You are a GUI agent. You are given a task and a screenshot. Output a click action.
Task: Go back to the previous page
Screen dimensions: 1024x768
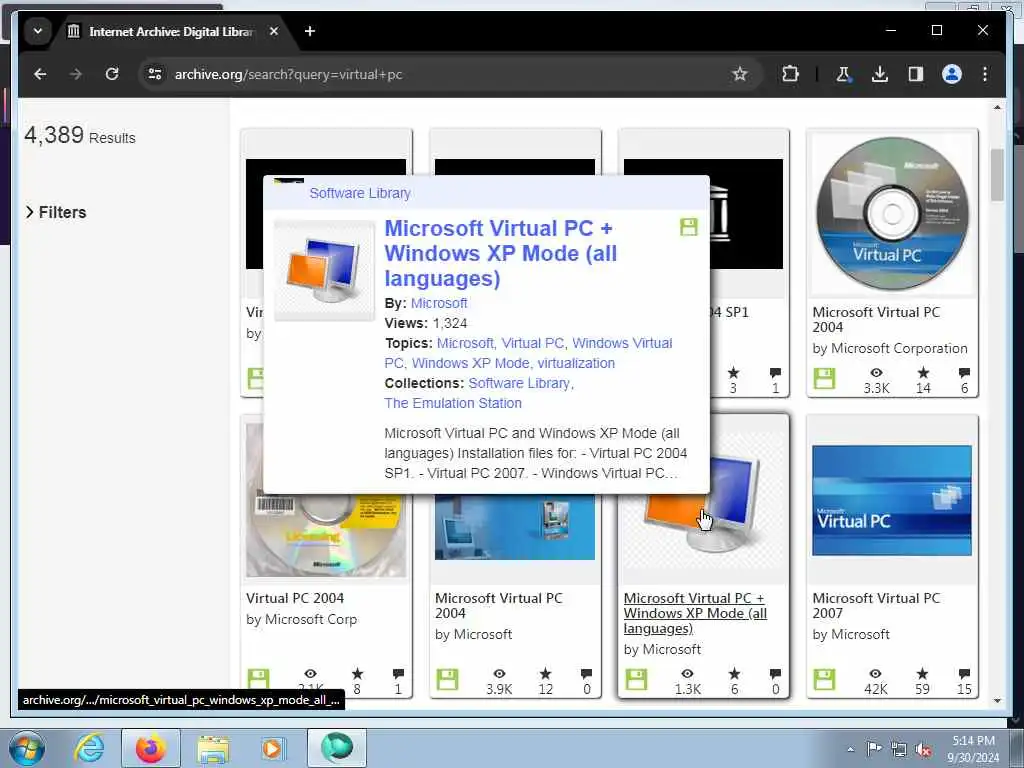(x=40, y=74)
